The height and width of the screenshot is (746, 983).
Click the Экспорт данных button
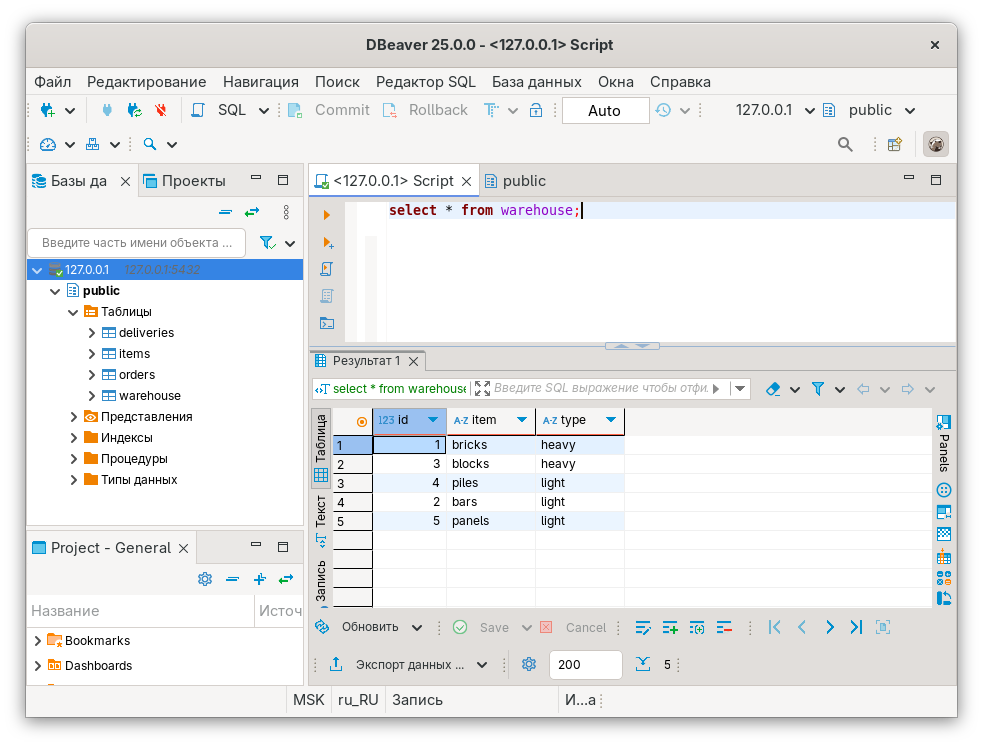pos(410,664)
